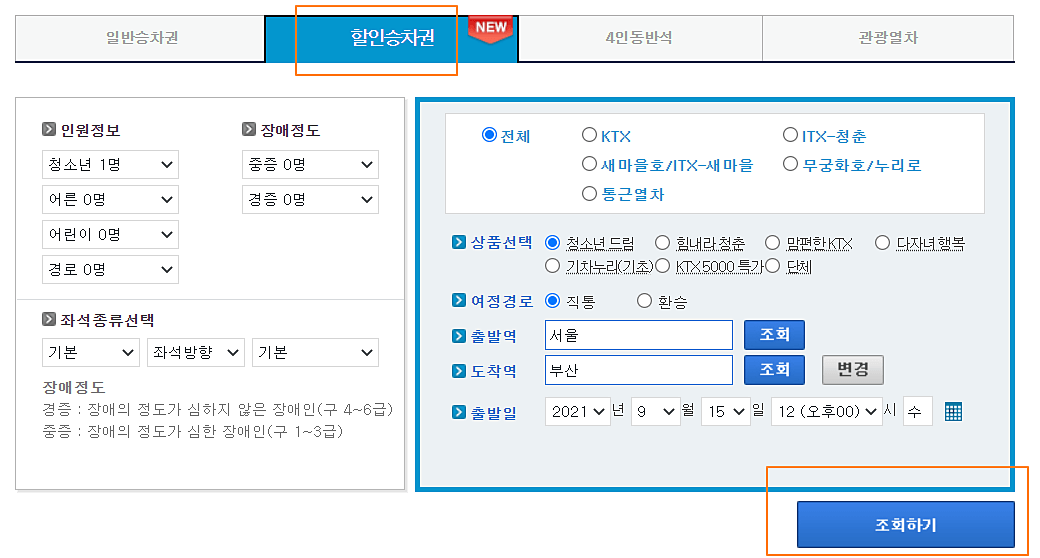Click the blue arrow icon beside 출발역
Screen dimensions: 1040x558
(458, 336)
